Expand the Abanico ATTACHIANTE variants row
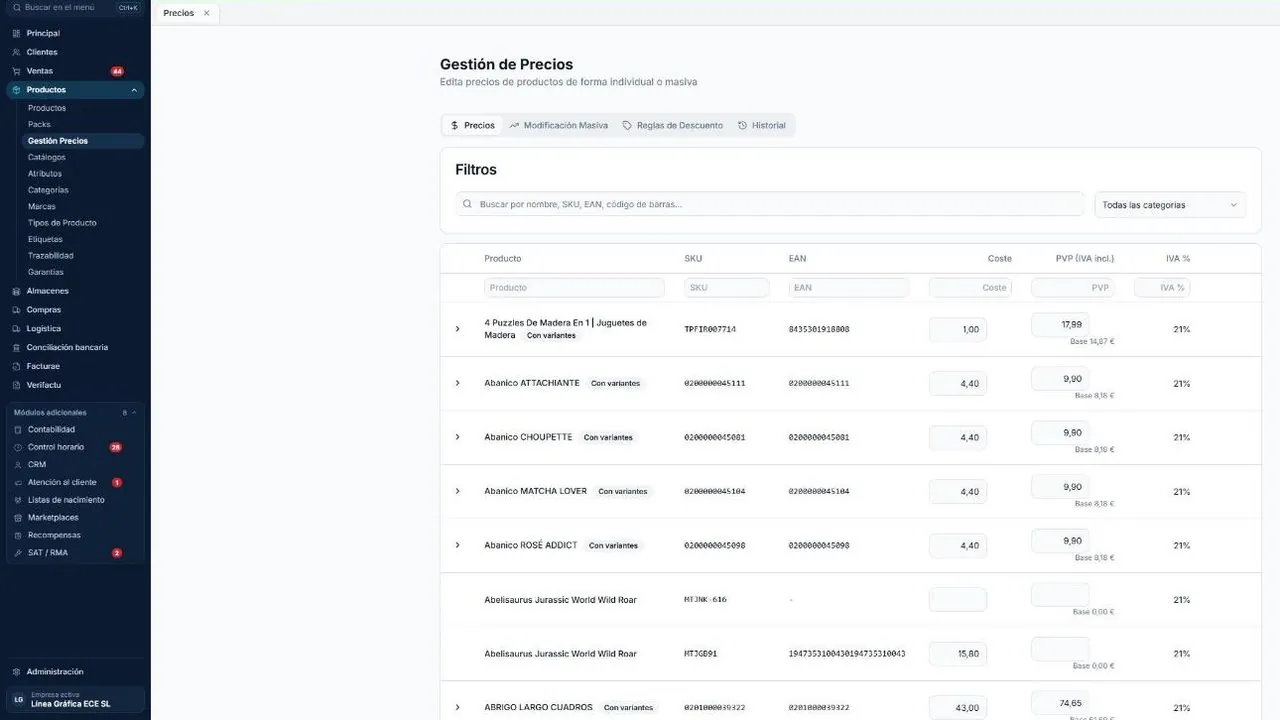The image size is (1280, 720). coord(458,383)
